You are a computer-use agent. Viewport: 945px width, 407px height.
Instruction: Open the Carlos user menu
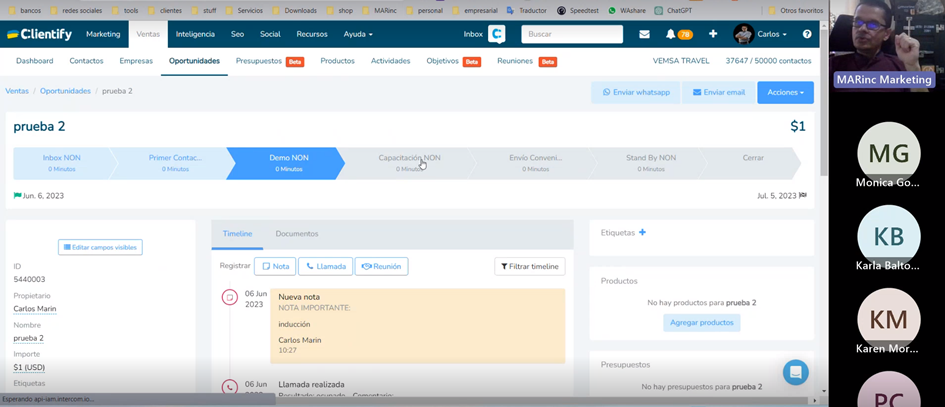pyautogui.click(x=761, y=34)
